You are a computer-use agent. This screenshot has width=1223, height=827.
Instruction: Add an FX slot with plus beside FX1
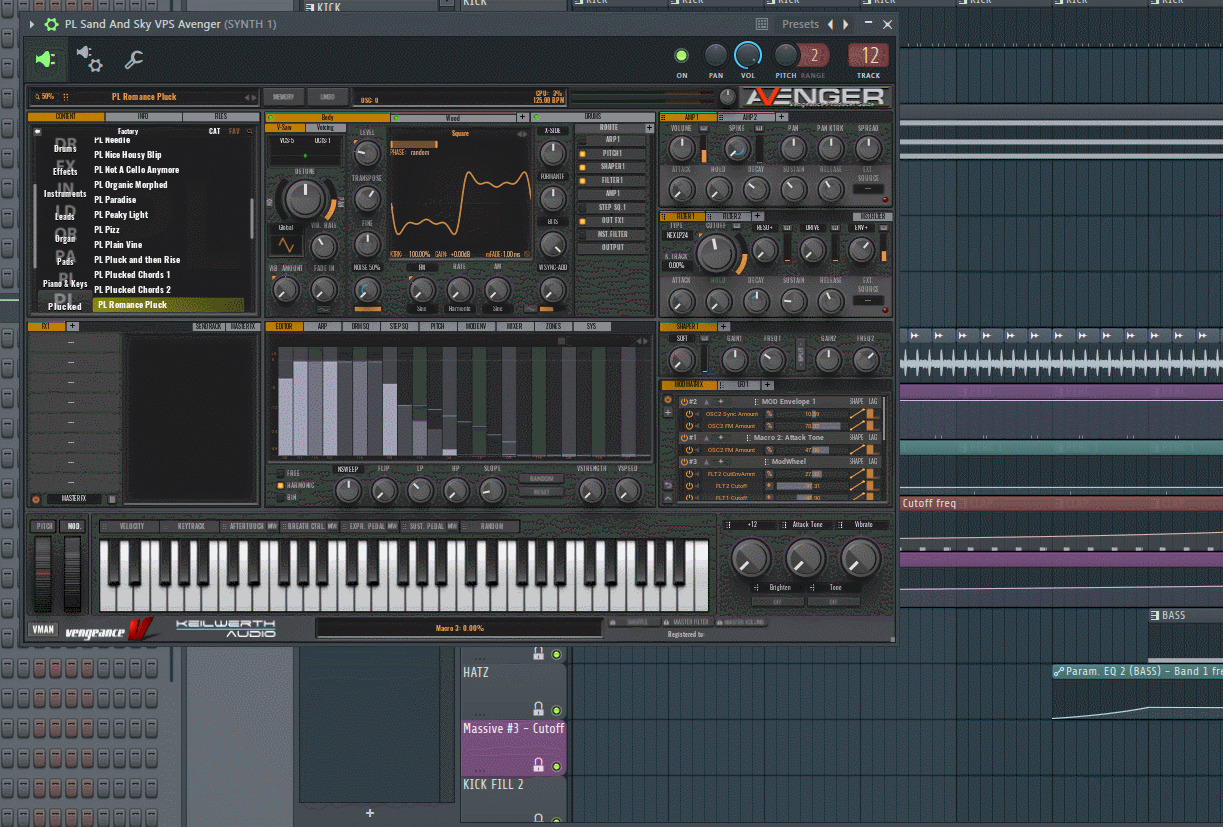click(72, 326)
